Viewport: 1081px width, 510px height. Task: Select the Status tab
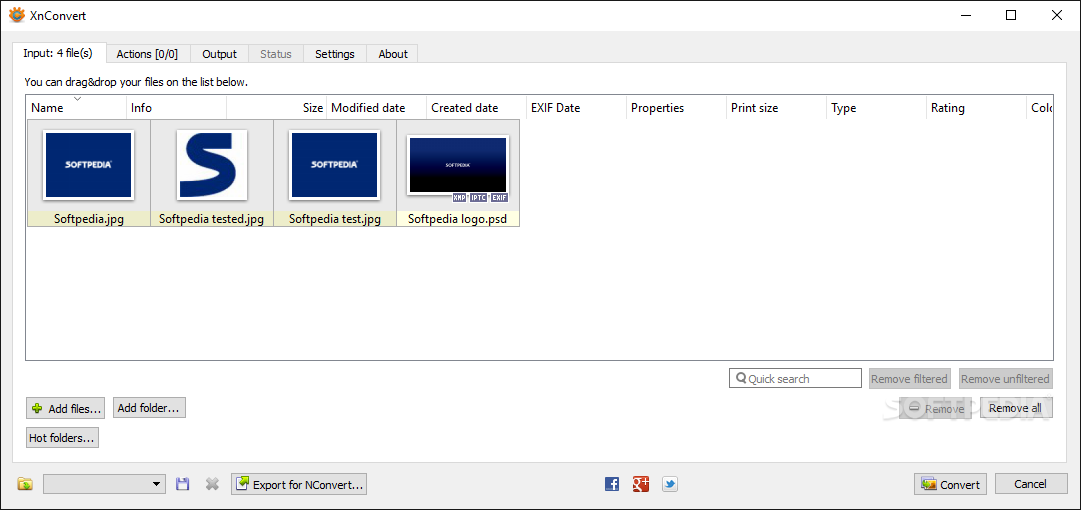(x=276, y=54)
